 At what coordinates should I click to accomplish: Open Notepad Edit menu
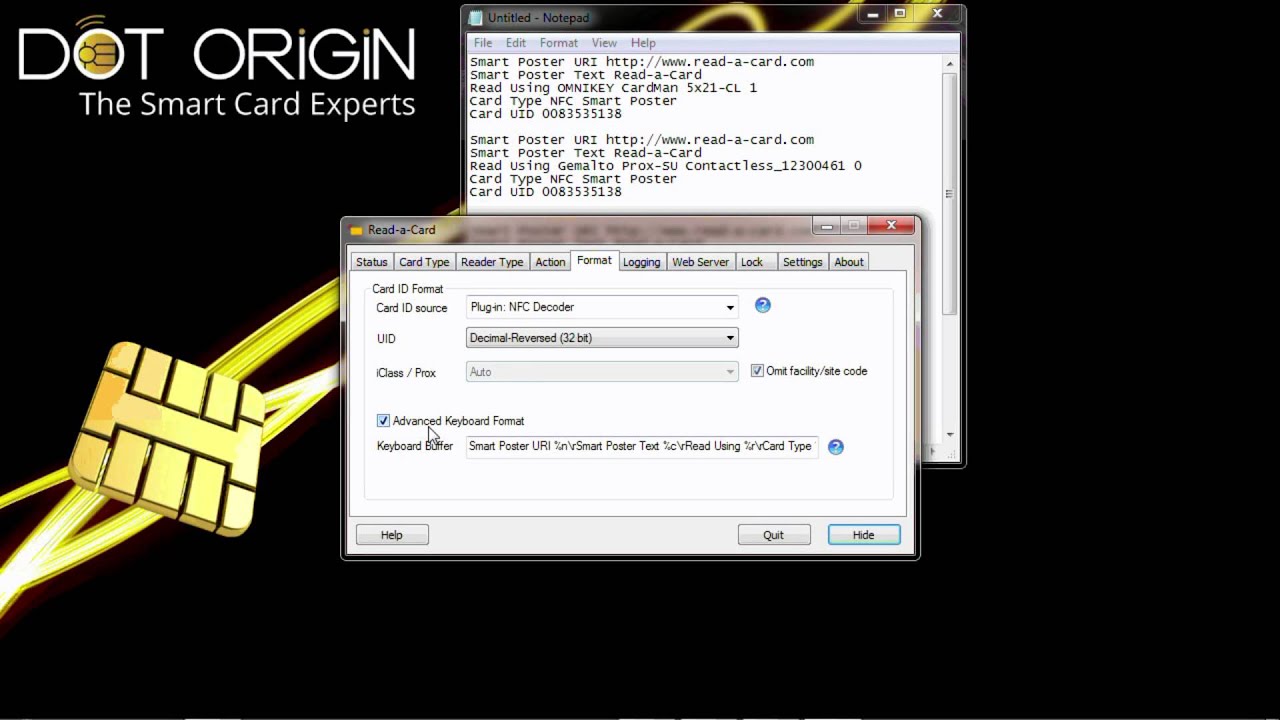[516, 43]
